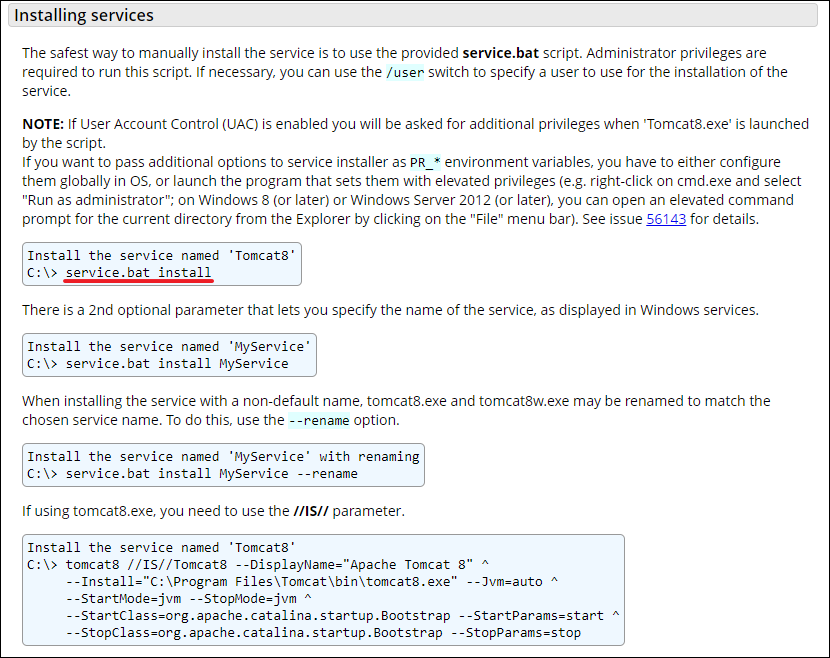
Task: Click 'If using tomcat8.exe' sentence
Action: coord(213,511)
